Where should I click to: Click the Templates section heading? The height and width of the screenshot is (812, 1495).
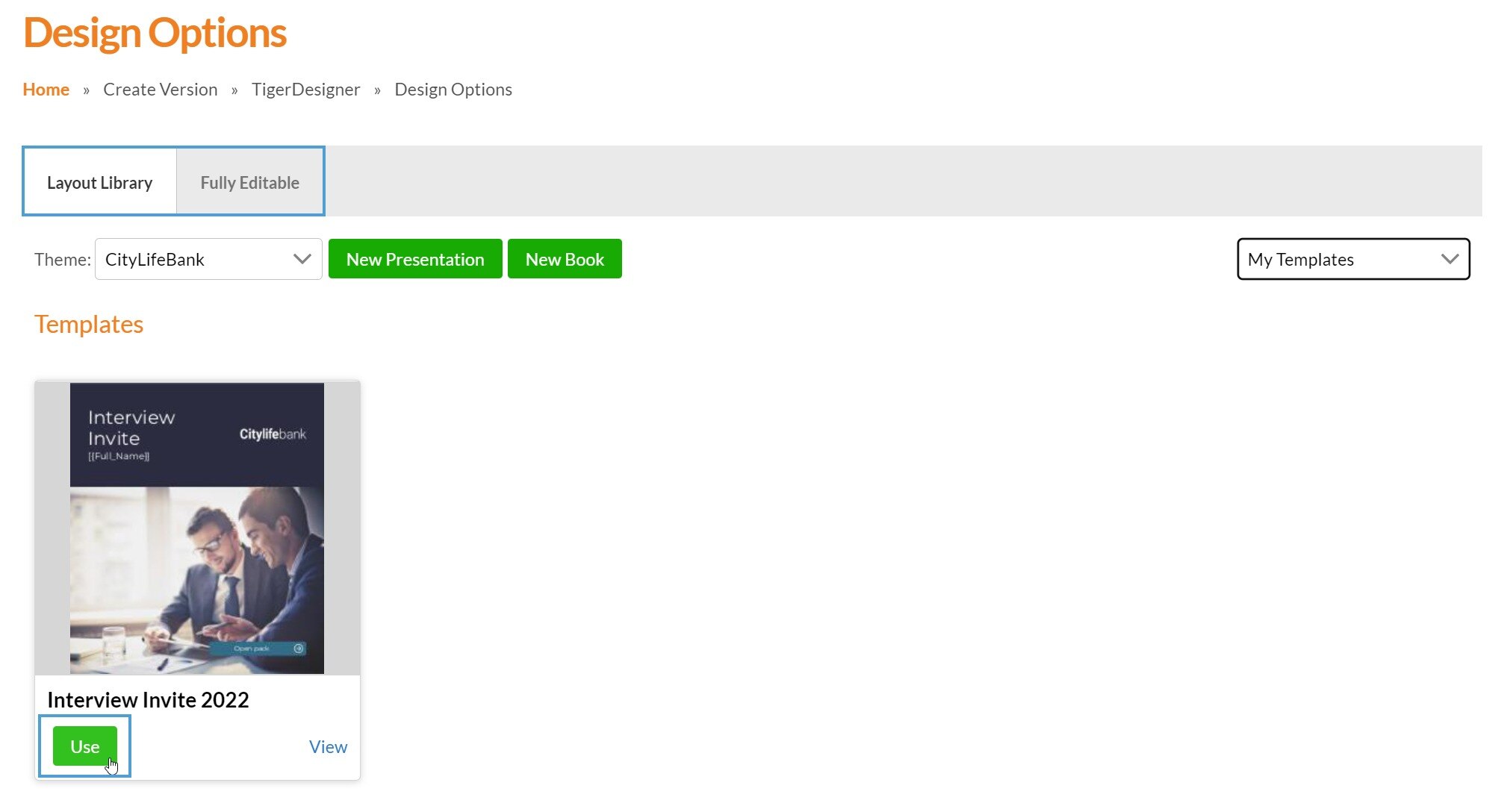[88, 324]
